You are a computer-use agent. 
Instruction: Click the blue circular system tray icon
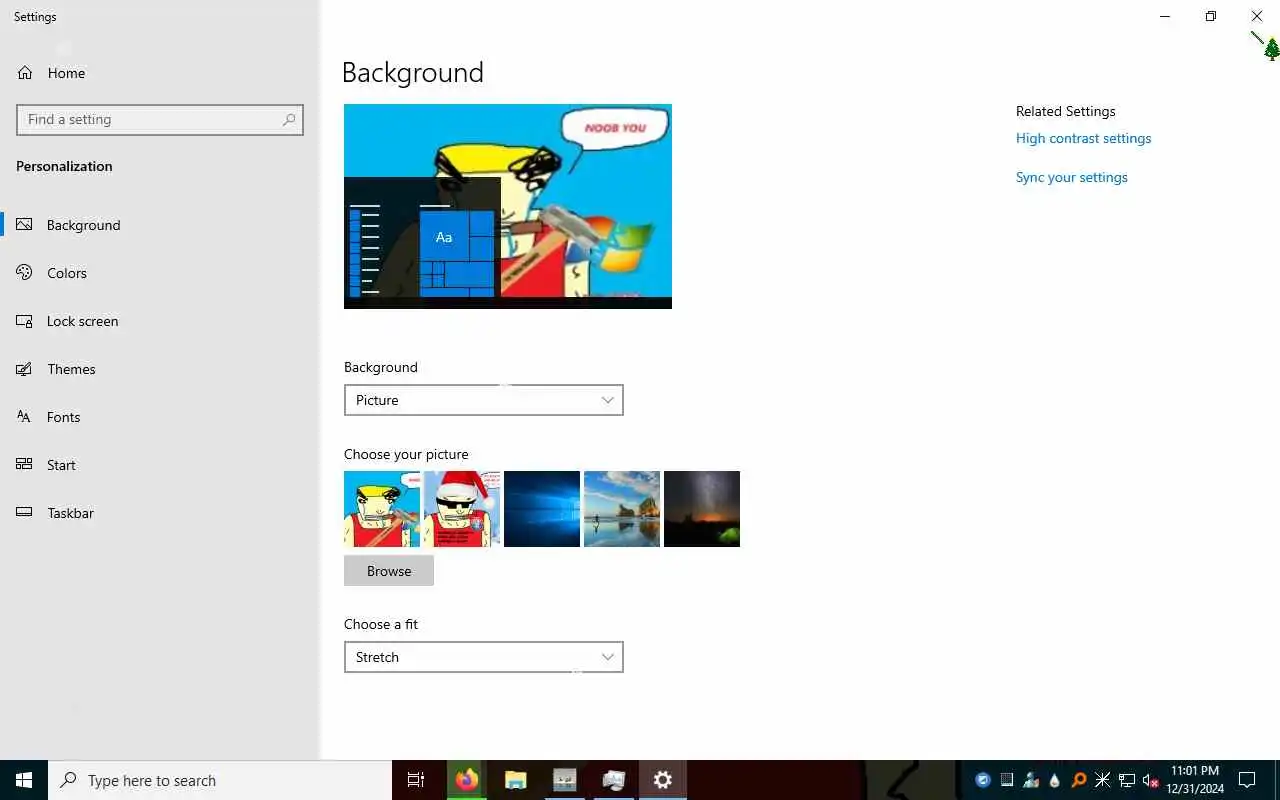983,780
